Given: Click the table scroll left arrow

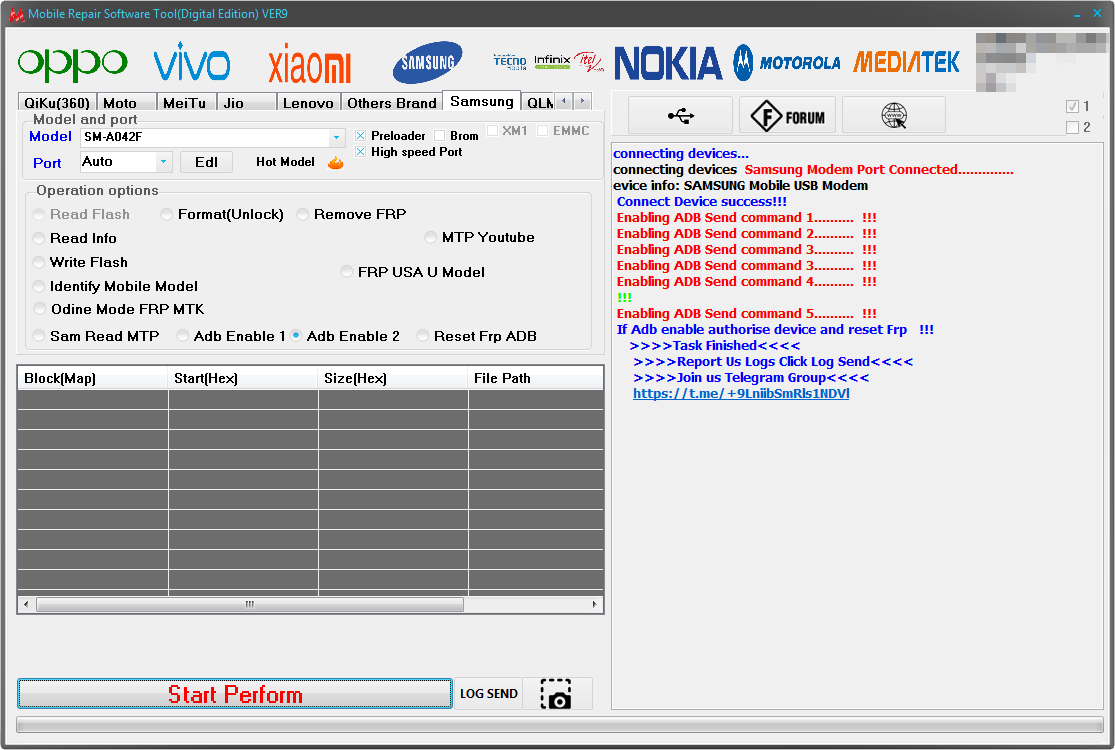Looking at the screenshot, I should tap(26, 604).
